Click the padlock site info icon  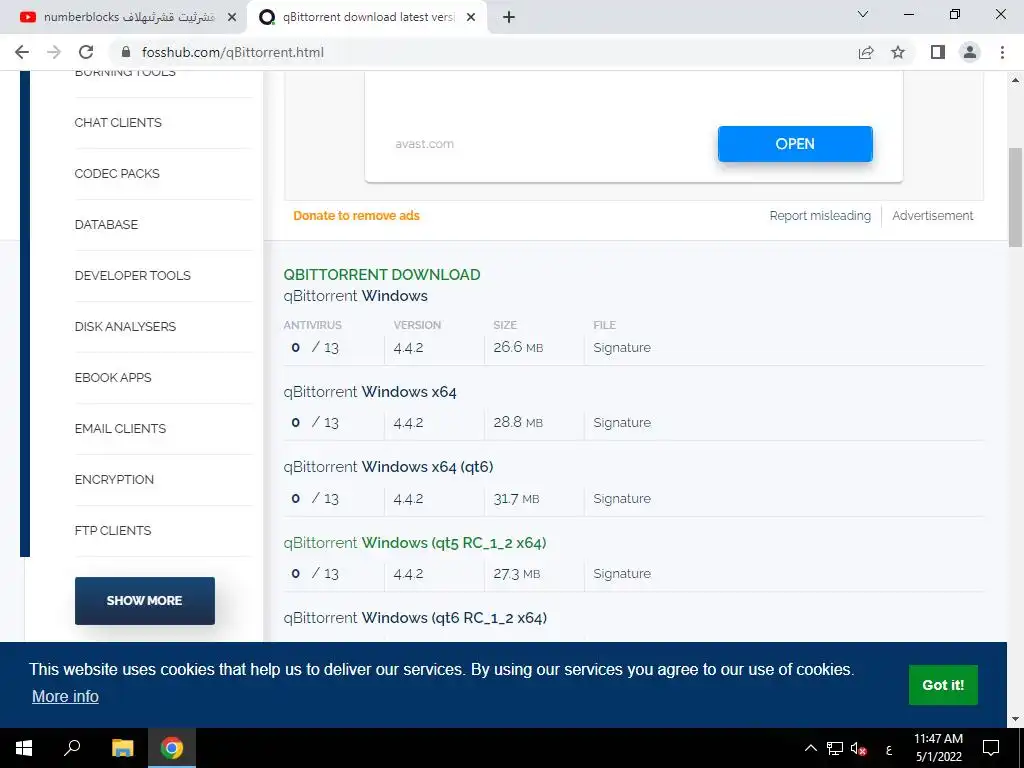(x=127, y=52)
